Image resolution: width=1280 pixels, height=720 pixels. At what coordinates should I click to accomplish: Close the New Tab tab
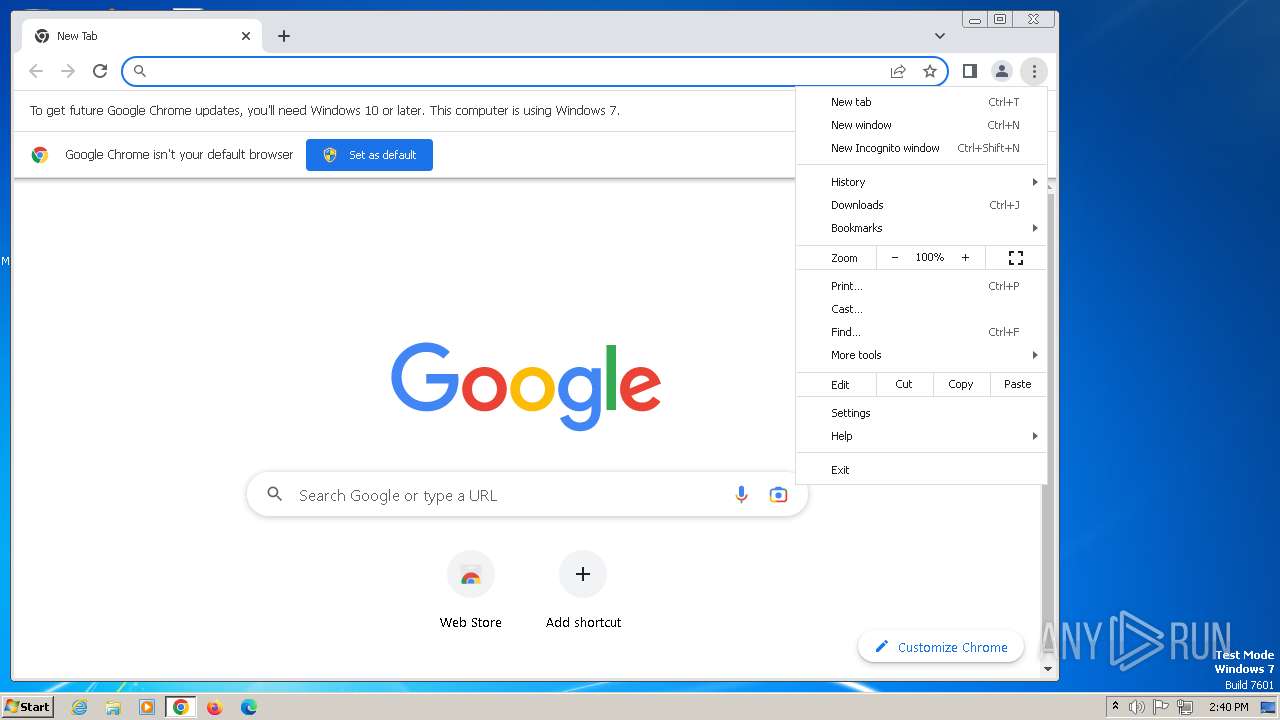[x=246, y=36]
